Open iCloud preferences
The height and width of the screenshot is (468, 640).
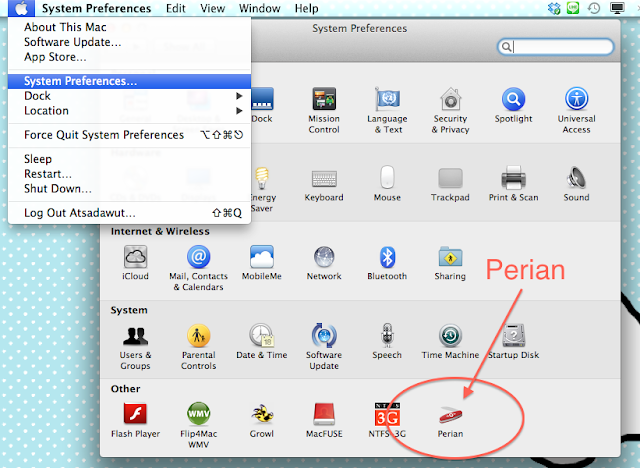coord(136,257)
